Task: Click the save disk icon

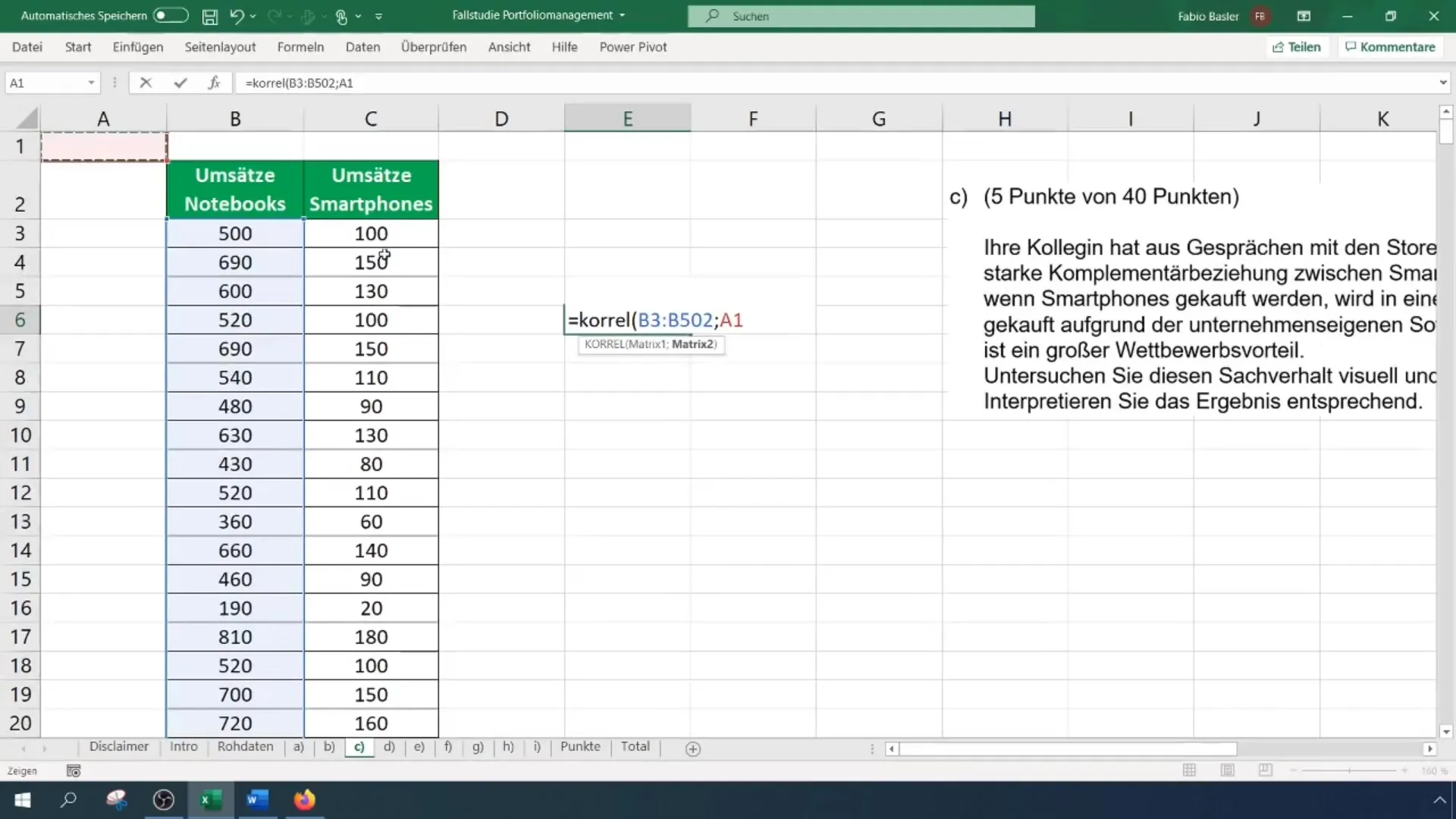Action: point(210,16)
